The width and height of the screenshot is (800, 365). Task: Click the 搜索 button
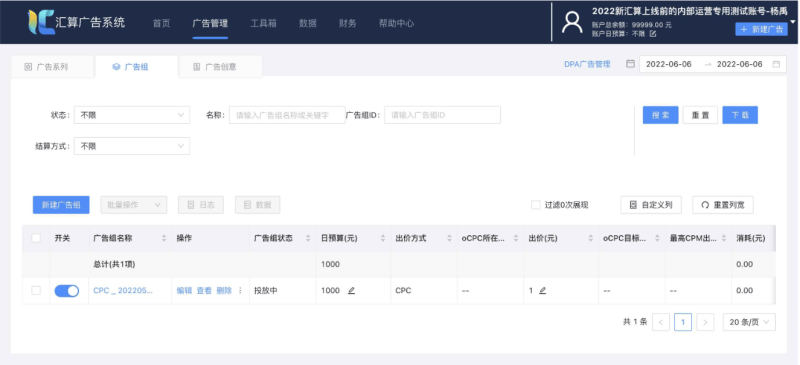click(x=660, y=115)
